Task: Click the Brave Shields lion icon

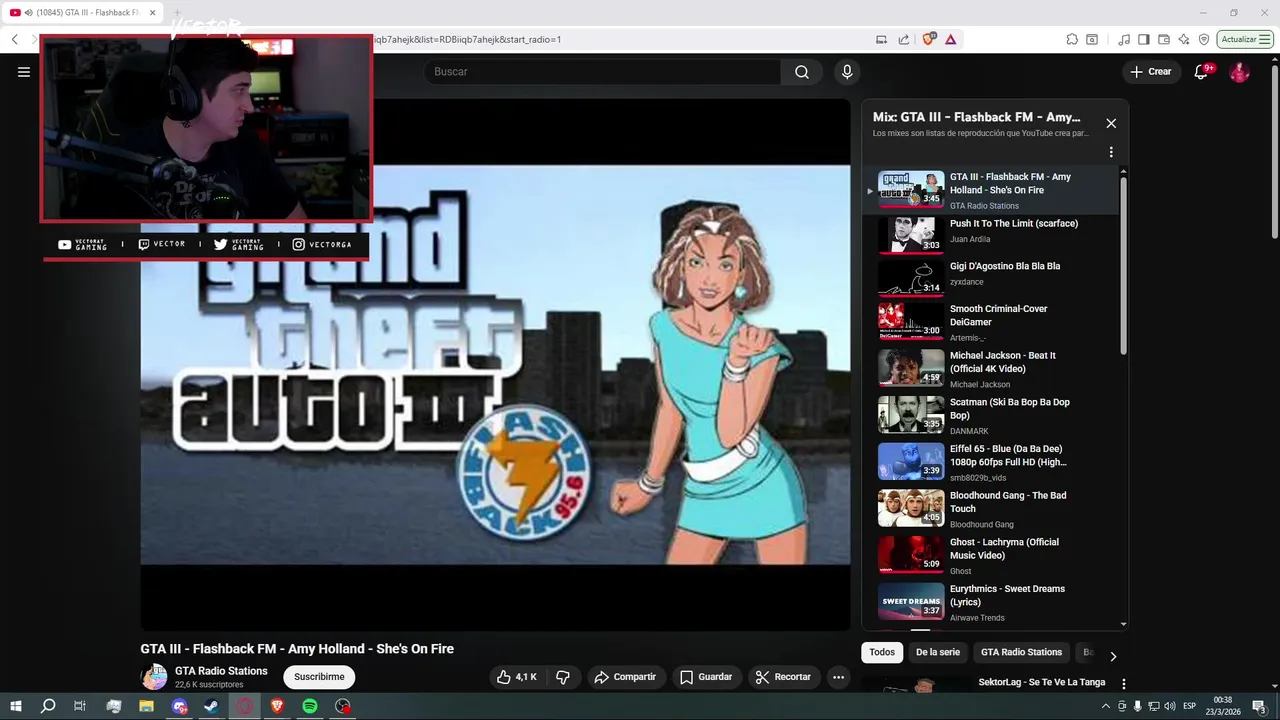Action: tap(929, 39)
